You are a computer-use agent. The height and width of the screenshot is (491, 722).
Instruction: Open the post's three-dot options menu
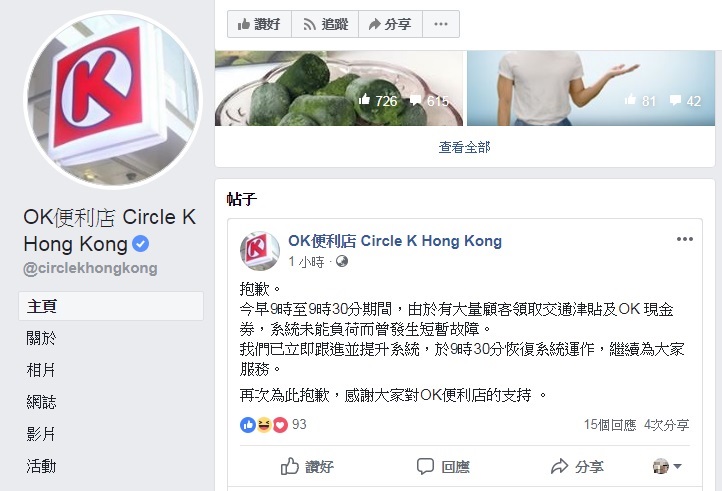(684, 239)
